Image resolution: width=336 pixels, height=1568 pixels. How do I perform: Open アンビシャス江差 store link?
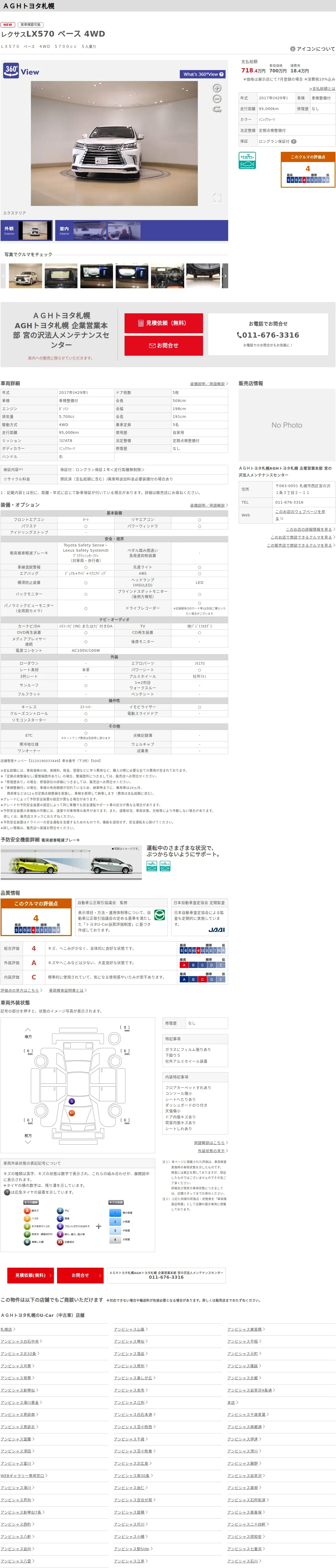[x=131, y=1561]
